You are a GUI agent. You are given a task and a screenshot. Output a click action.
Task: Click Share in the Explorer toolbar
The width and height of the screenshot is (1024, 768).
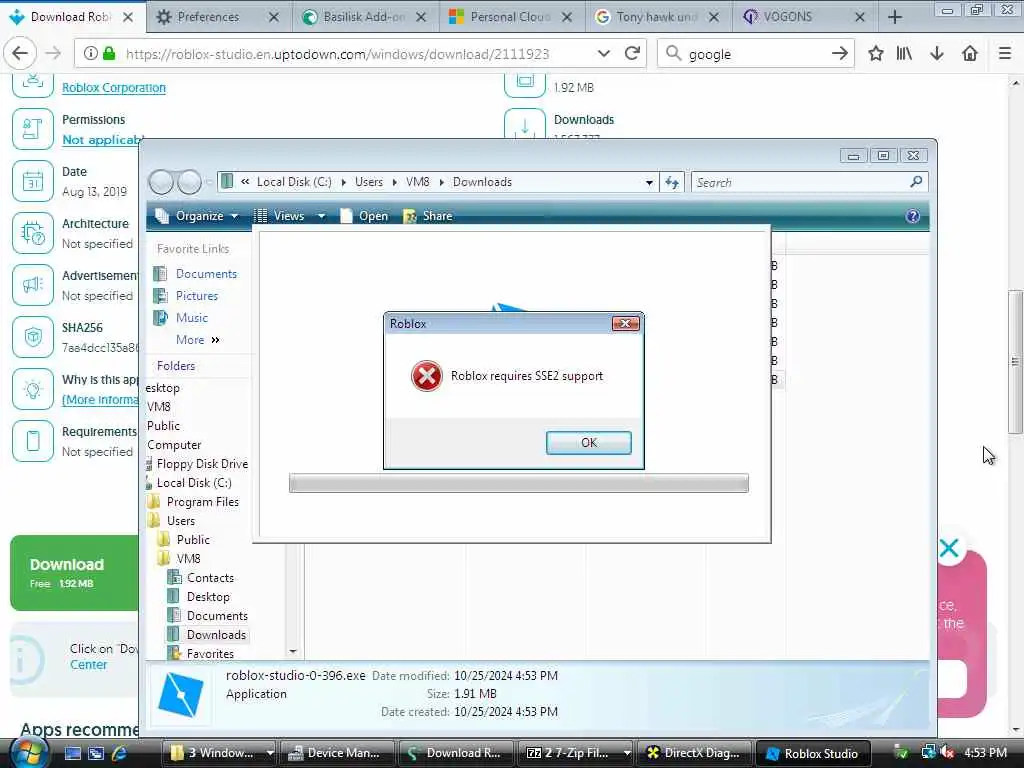[x=428, y=216]
